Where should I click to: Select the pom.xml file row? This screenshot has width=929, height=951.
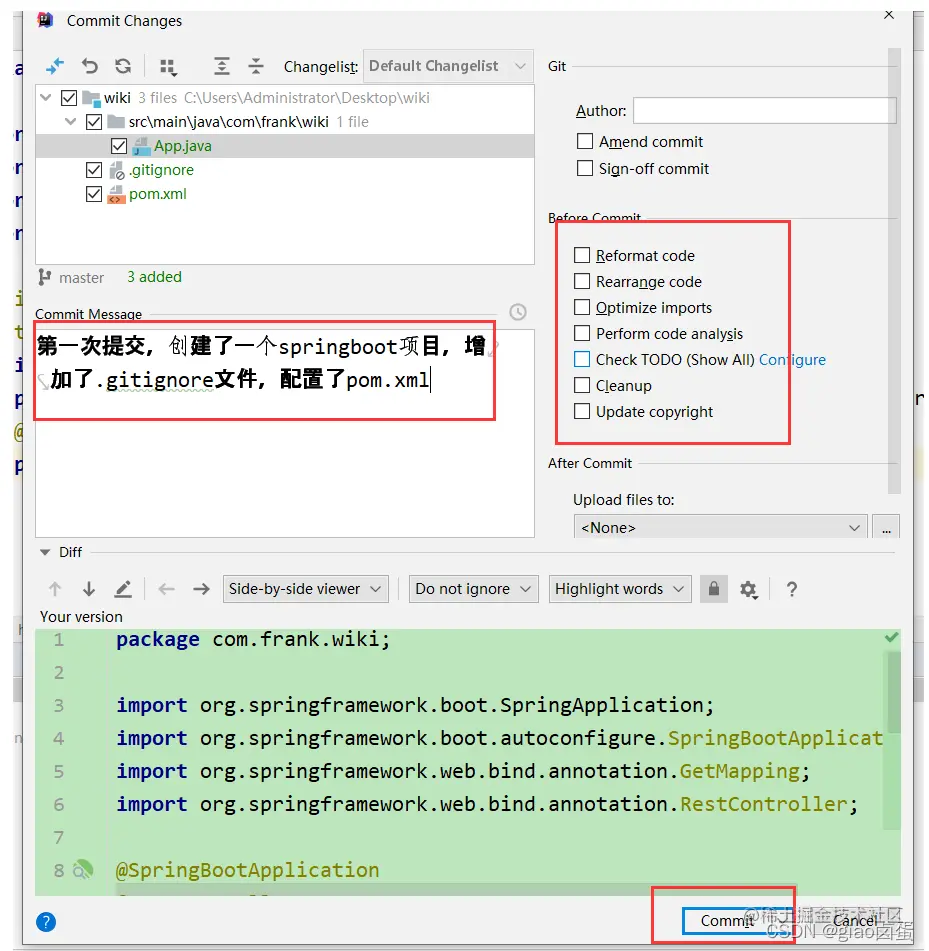point(285,194)
